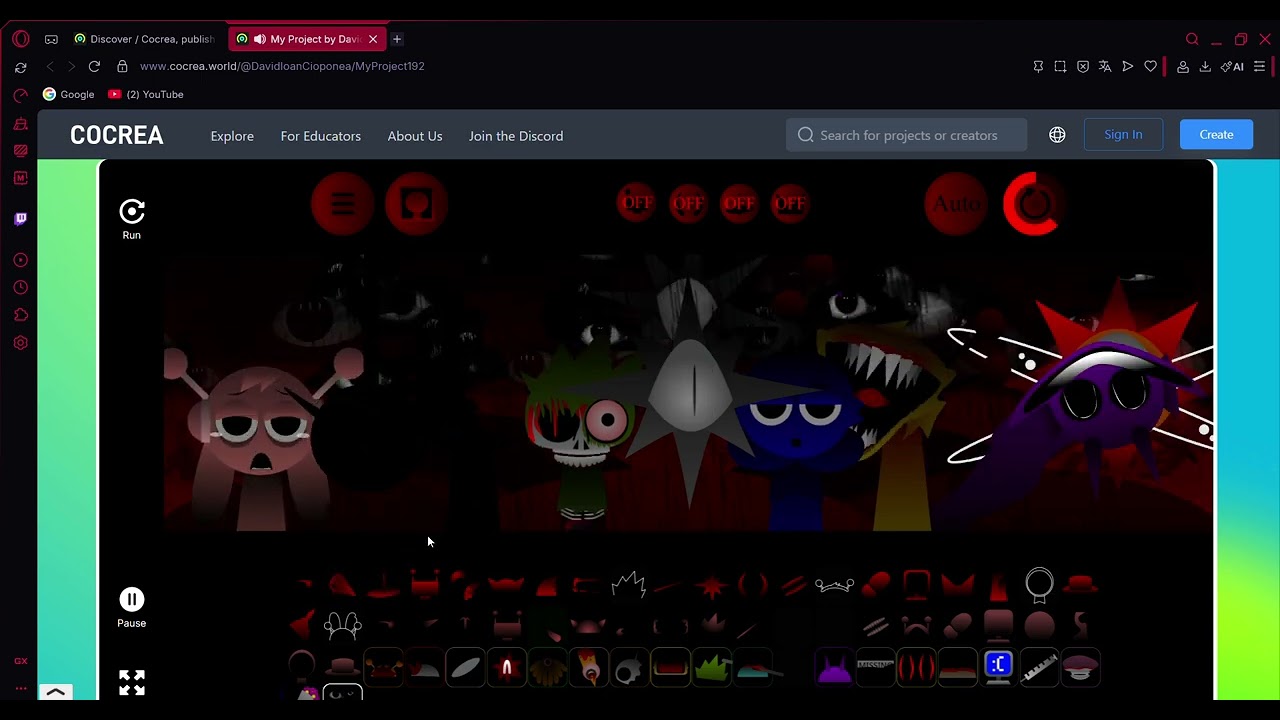Select the MISSING label icon
Screen dimensions: 1280x720
(875, 666)
